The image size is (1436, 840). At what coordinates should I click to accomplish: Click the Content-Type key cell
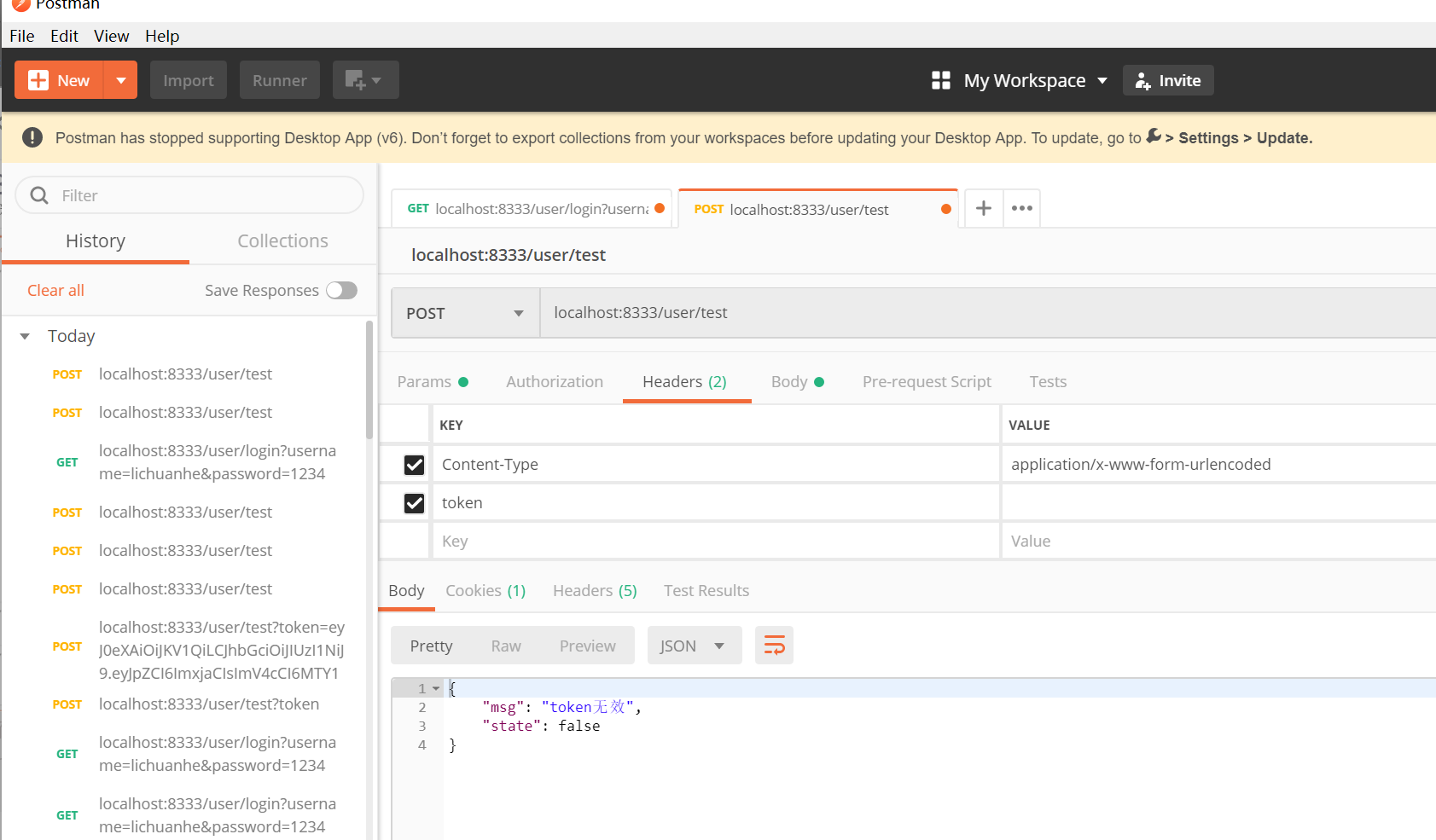[x=716, y=465]
